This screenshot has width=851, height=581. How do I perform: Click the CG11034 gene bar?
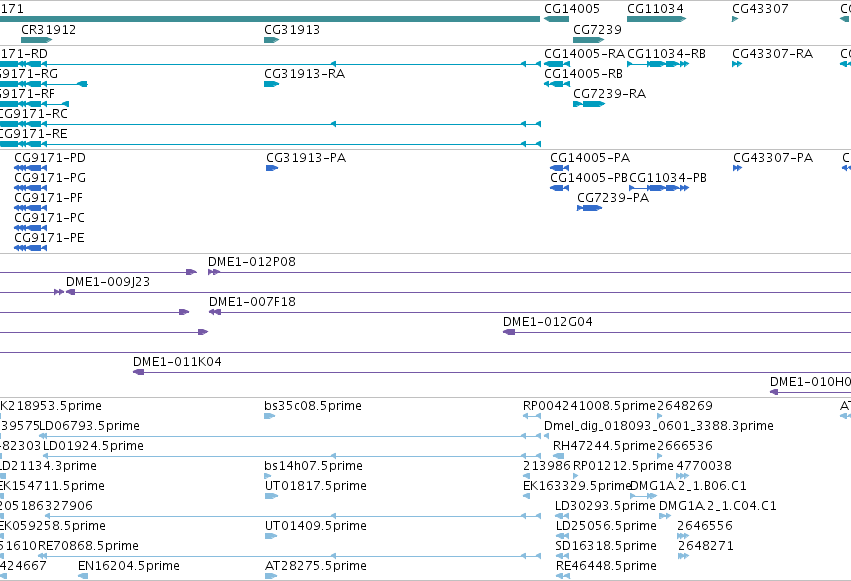[x=657, y=19]
